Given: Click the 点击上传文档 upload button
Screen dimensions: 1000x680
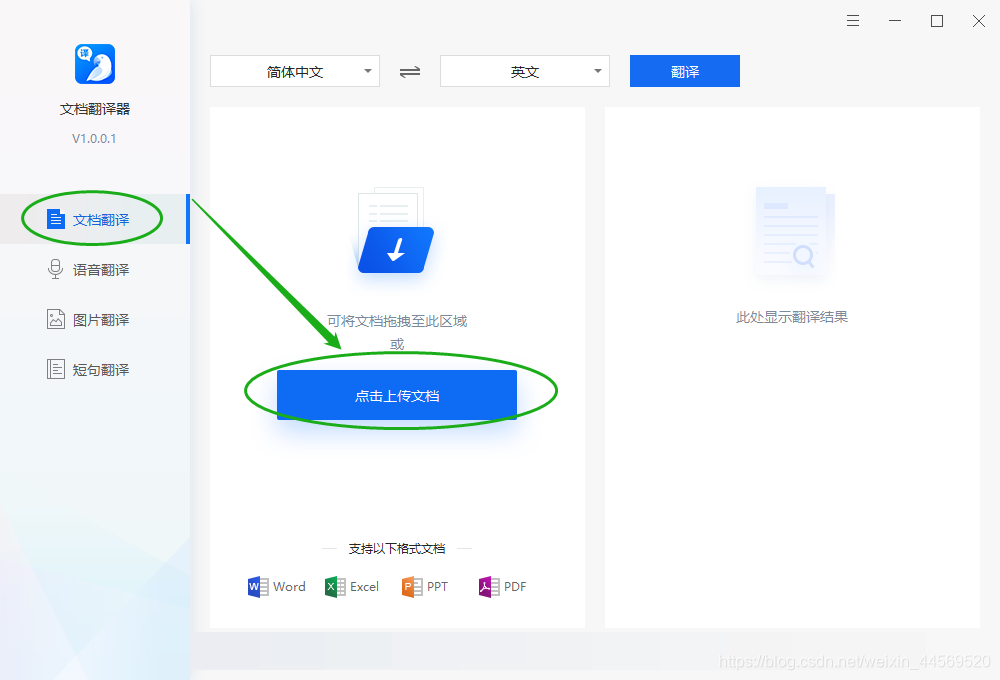Looking at the screenshot, I should tap(397, 395).
